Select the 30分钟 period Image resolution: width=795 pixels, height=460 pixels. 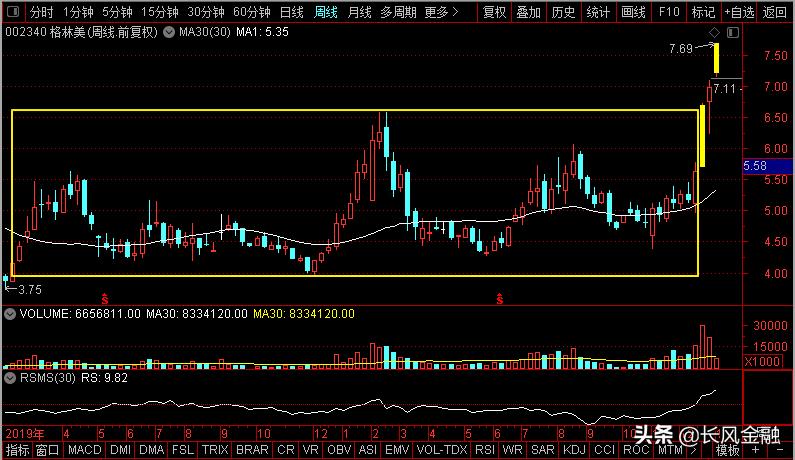pos(206,12)
